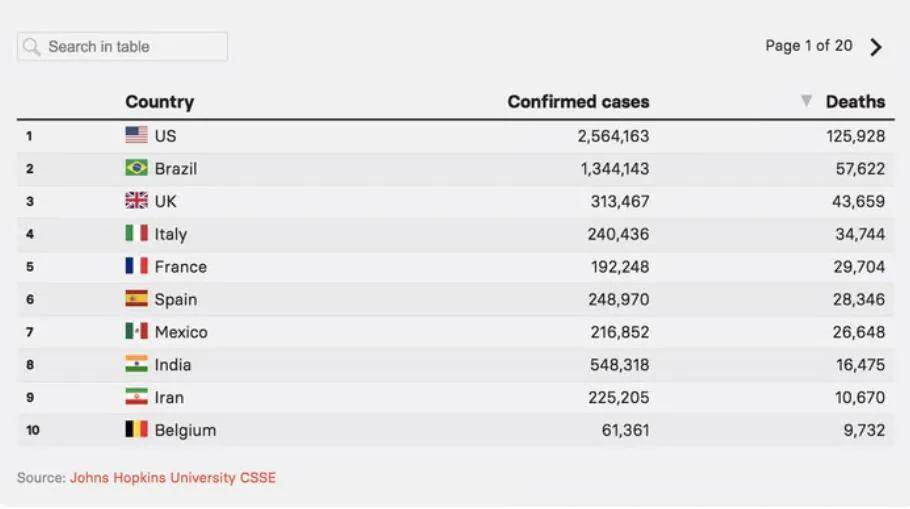Click the Deaths column header
Viewport: 910px width, 509px height.
[855, 101]
